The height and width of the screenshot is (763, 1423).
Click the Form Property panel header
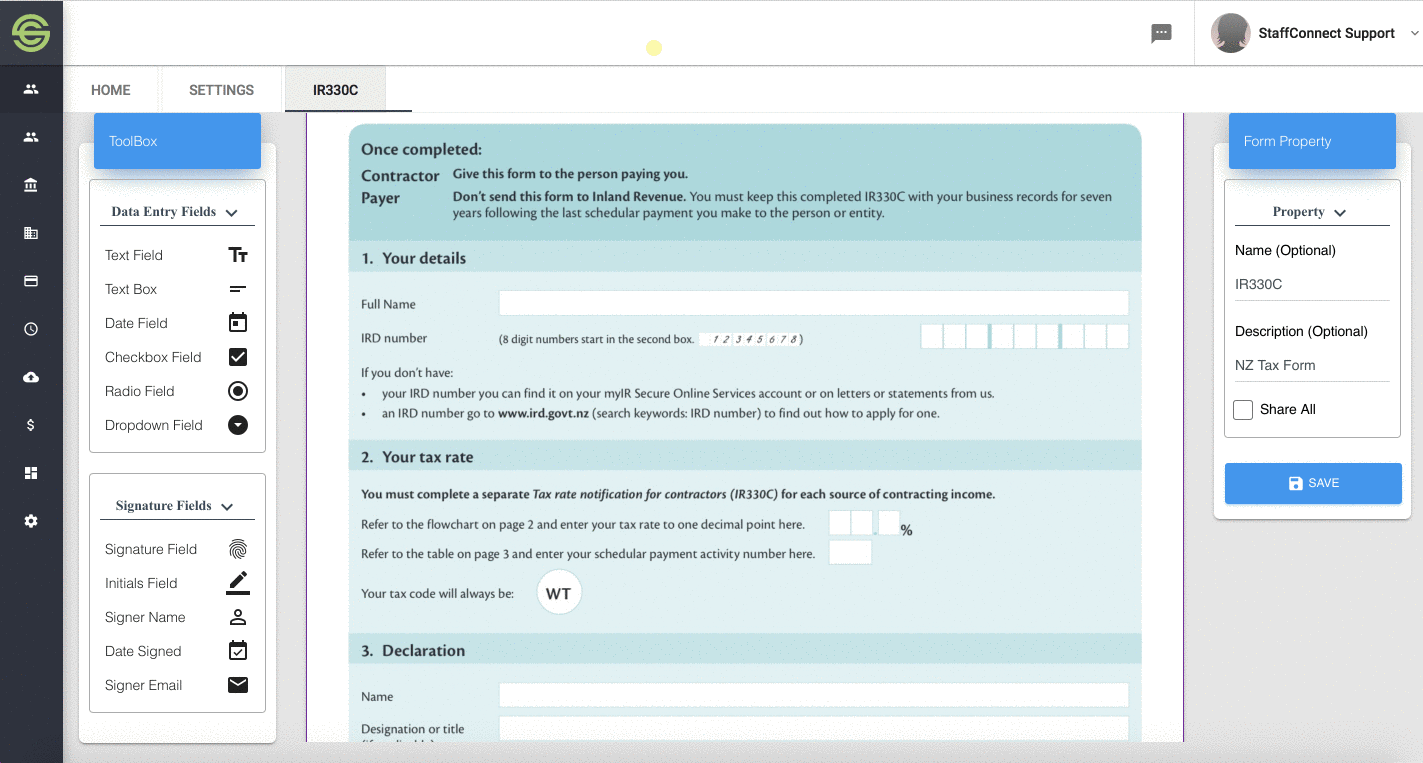[x=1312, y=141]
